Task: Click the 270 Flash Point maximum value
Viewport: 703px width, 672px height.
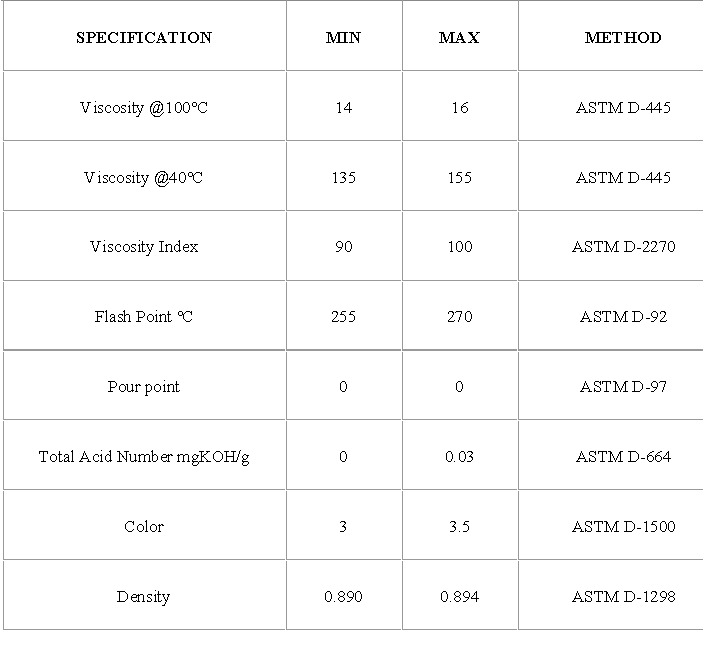Action: [459, 317]
